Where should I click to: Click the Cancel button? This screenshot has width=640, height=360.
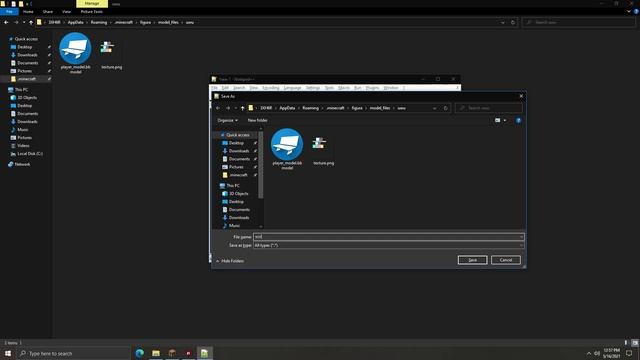point(506,260)
